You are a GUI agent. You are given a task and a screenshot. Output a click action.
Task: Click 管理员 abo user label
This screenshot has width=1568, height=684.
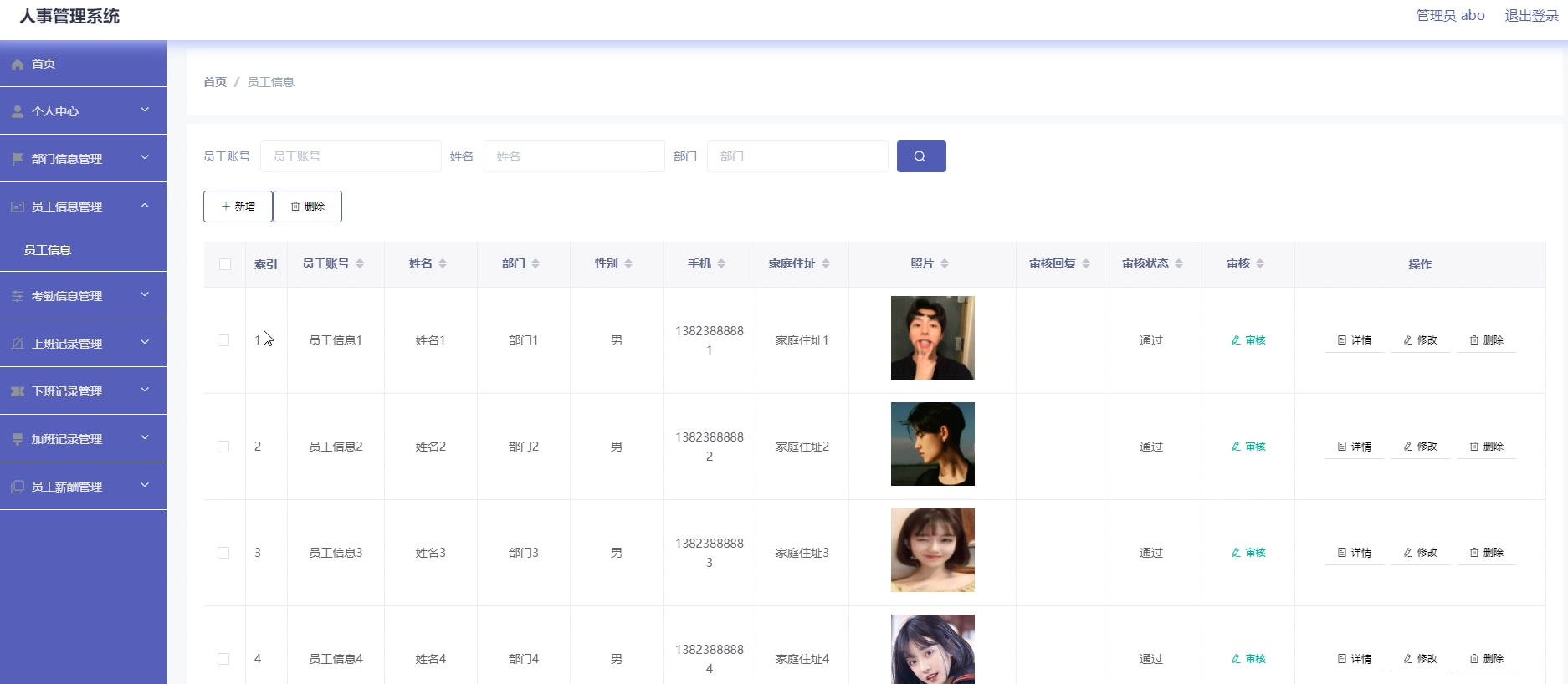click(x=1450, y=15)
